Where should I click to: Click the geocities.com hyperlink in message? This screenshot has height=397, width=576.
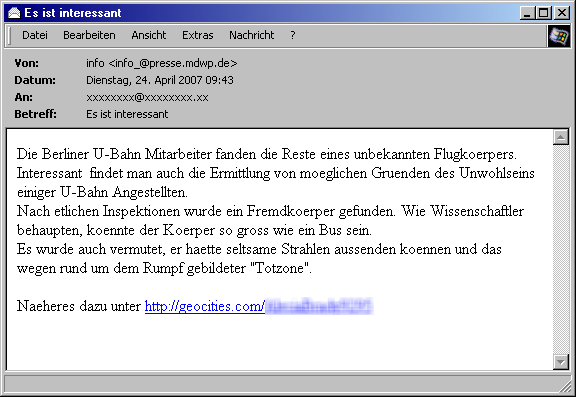[259, 306]
